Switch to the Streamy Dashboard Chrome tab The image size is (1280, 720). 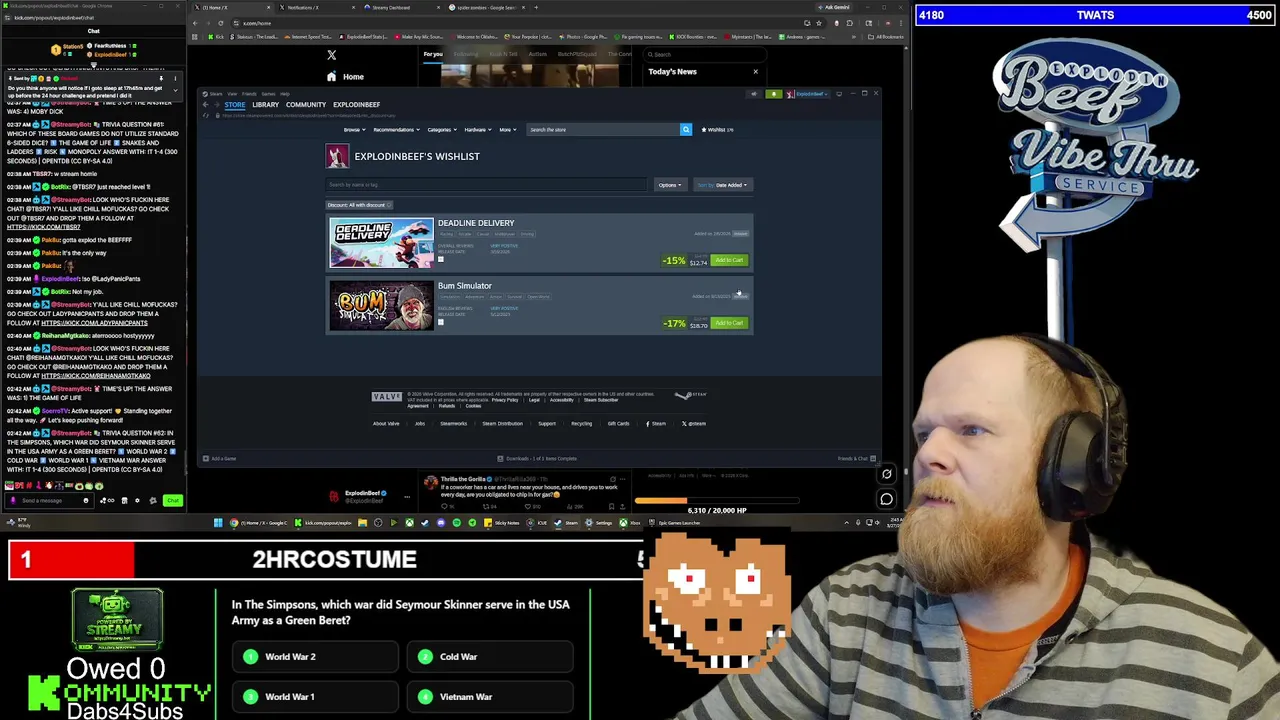point(392,7)
